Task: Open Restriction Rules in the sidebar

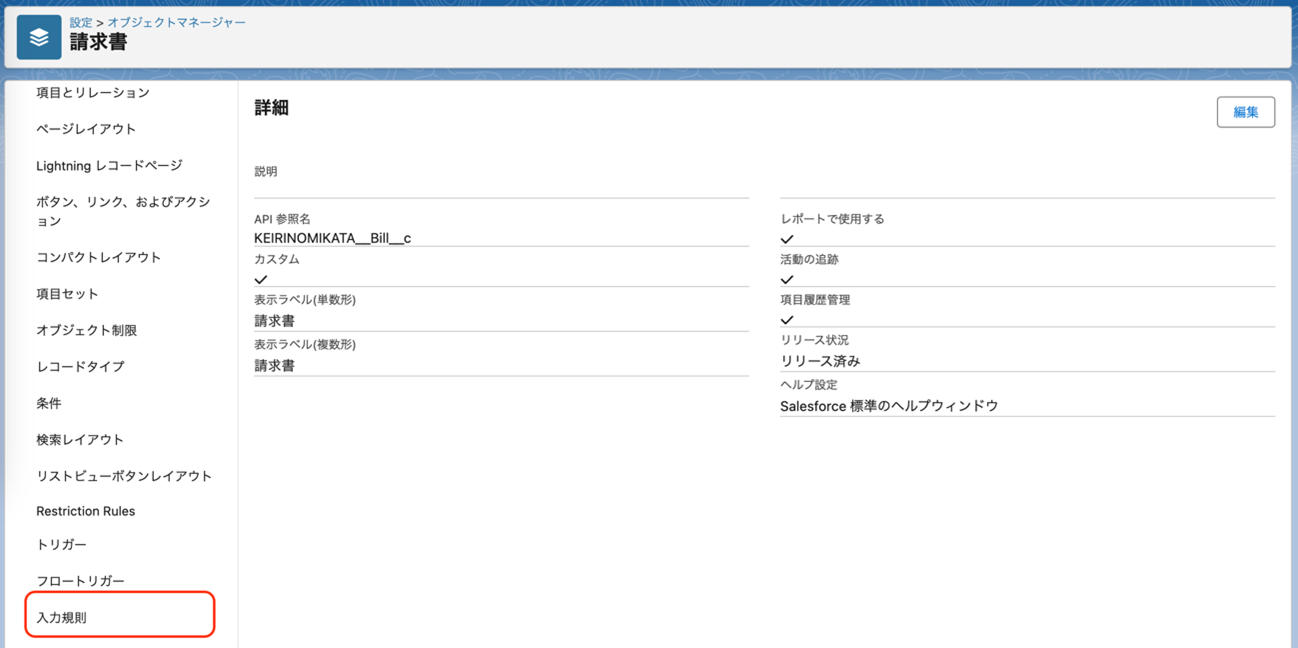Action: pyautogui.click(x=85, y=511)
